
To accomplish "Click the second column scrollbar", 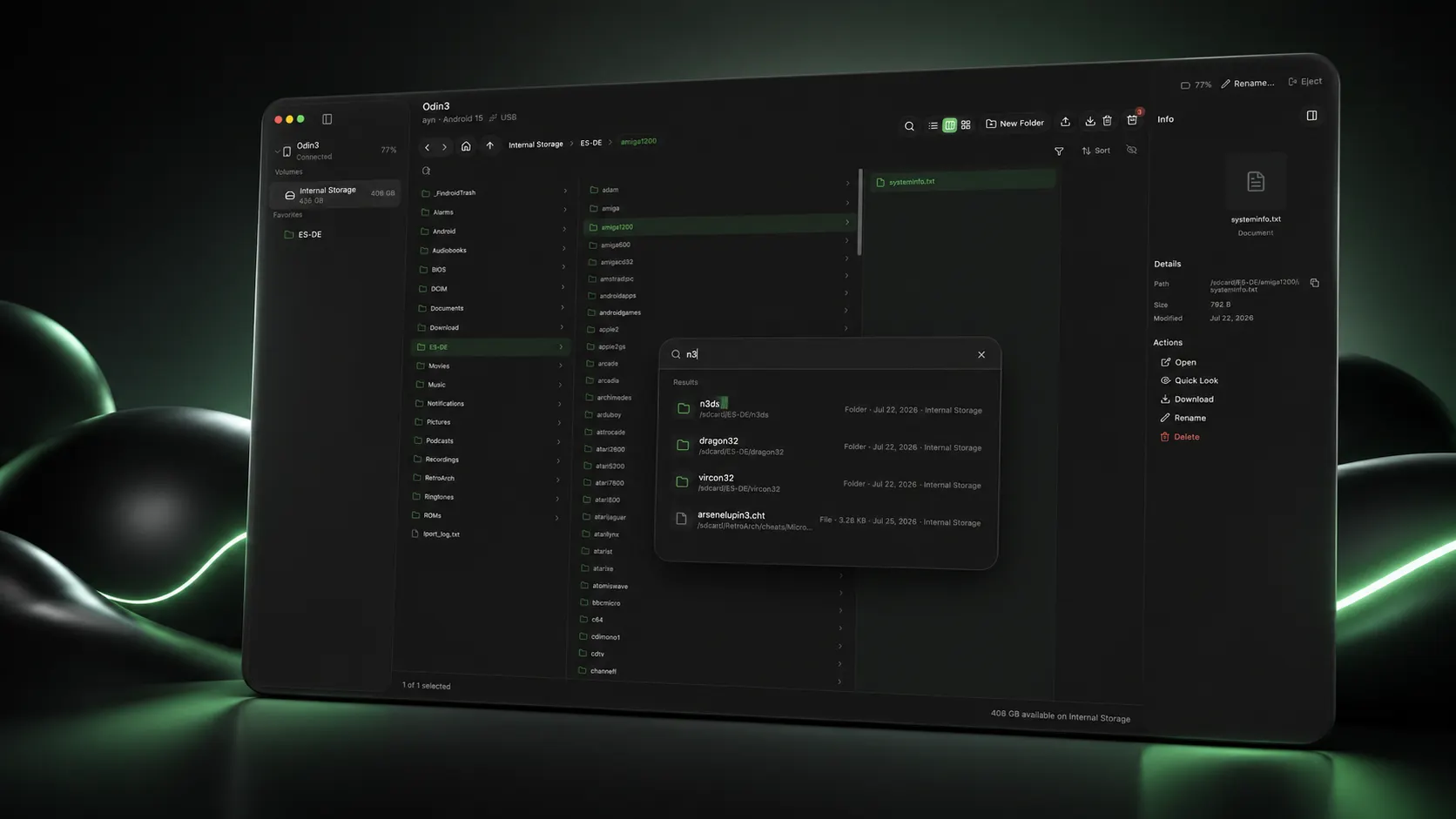I will [x=860, y=212].
